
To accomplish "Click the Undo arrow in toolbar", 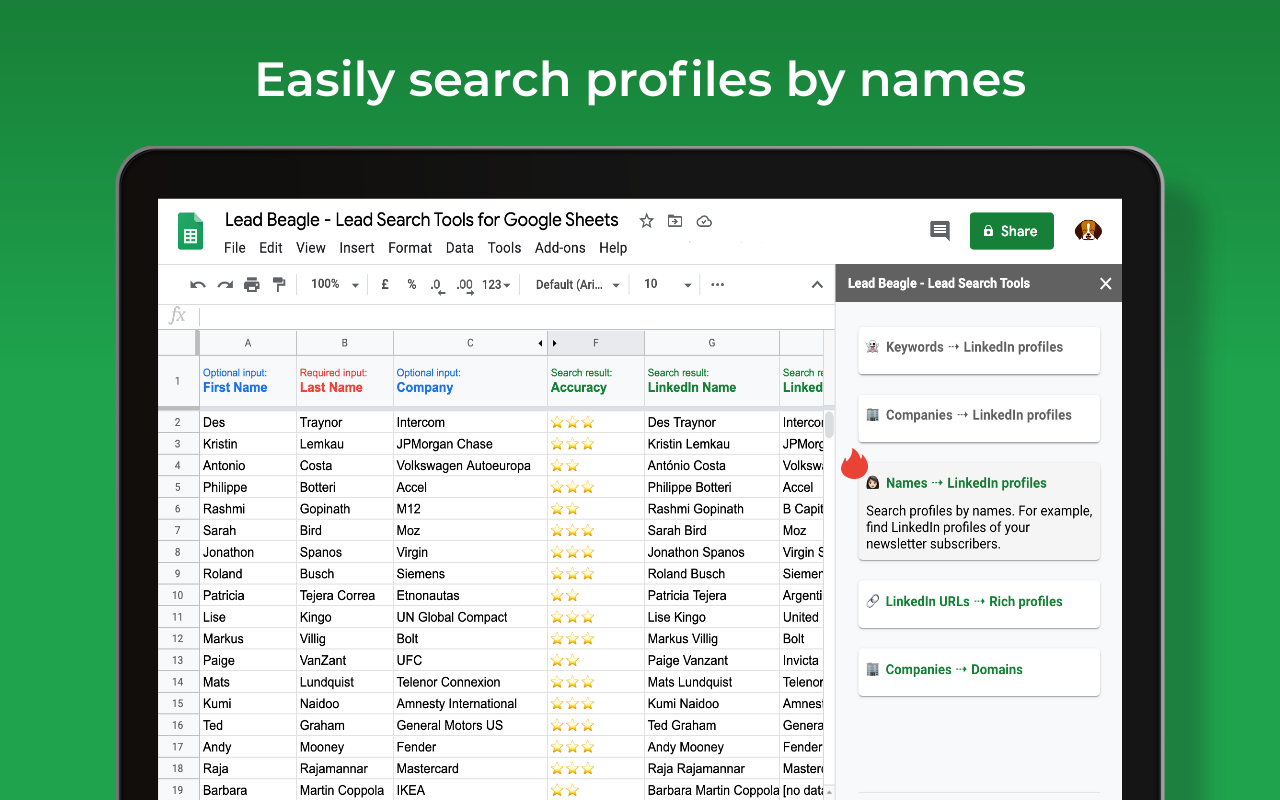I will 198,285.
